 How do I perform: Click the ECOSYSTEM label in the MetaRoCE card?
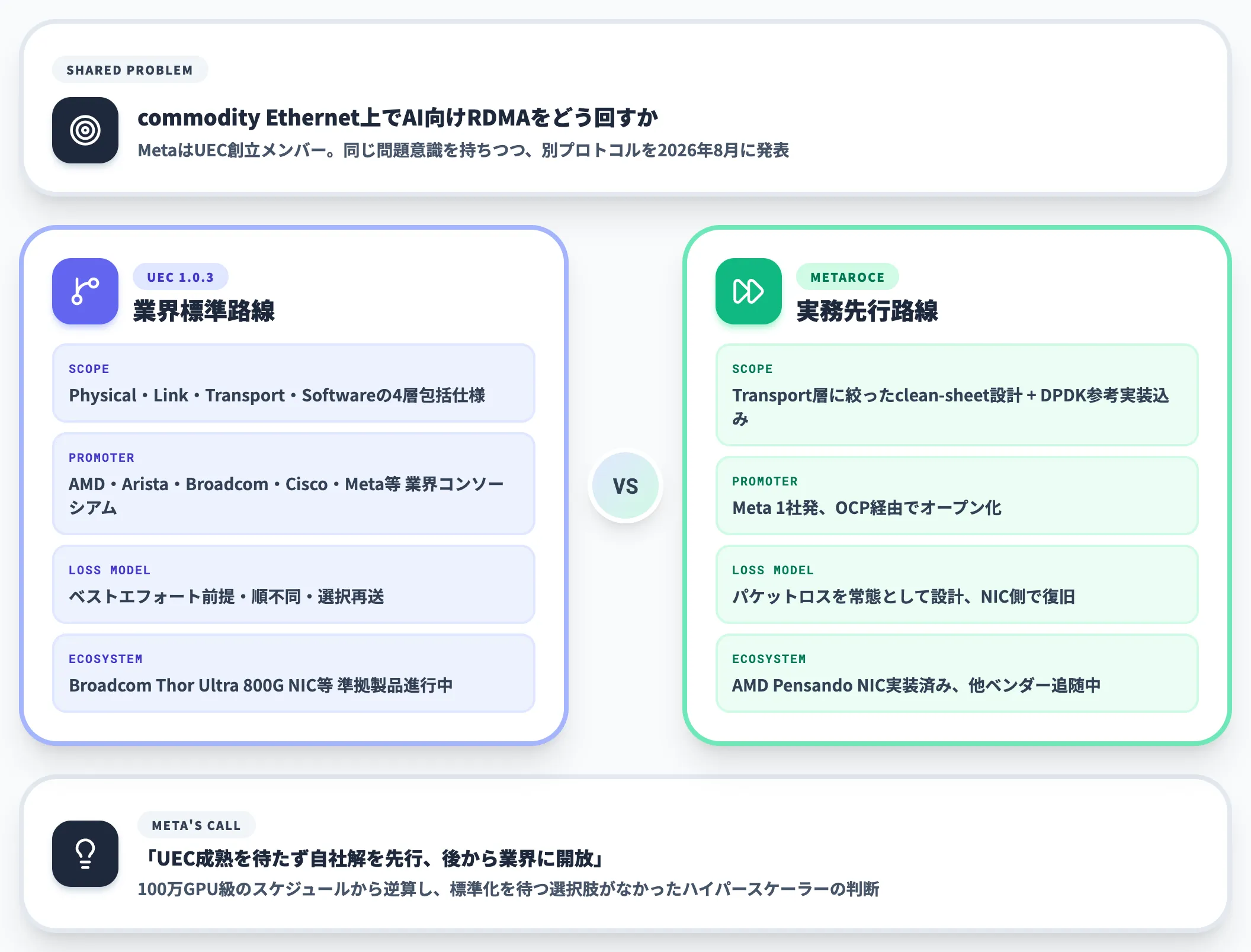[x=769, y=659]
